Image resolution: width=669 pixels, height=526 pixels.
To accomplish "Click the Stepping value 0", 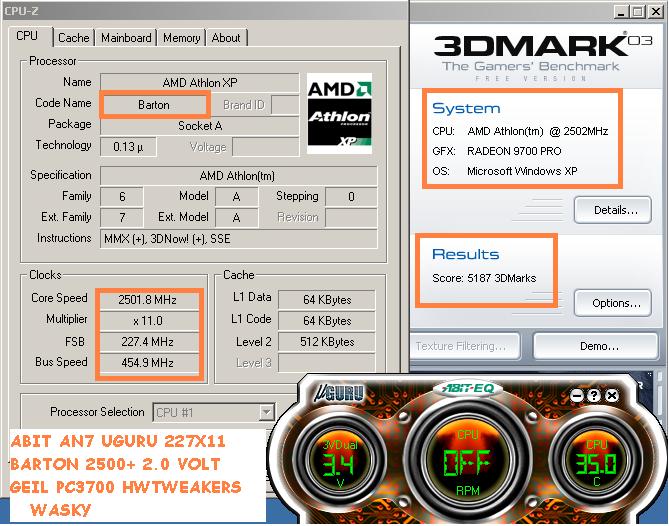I will 351,197.
